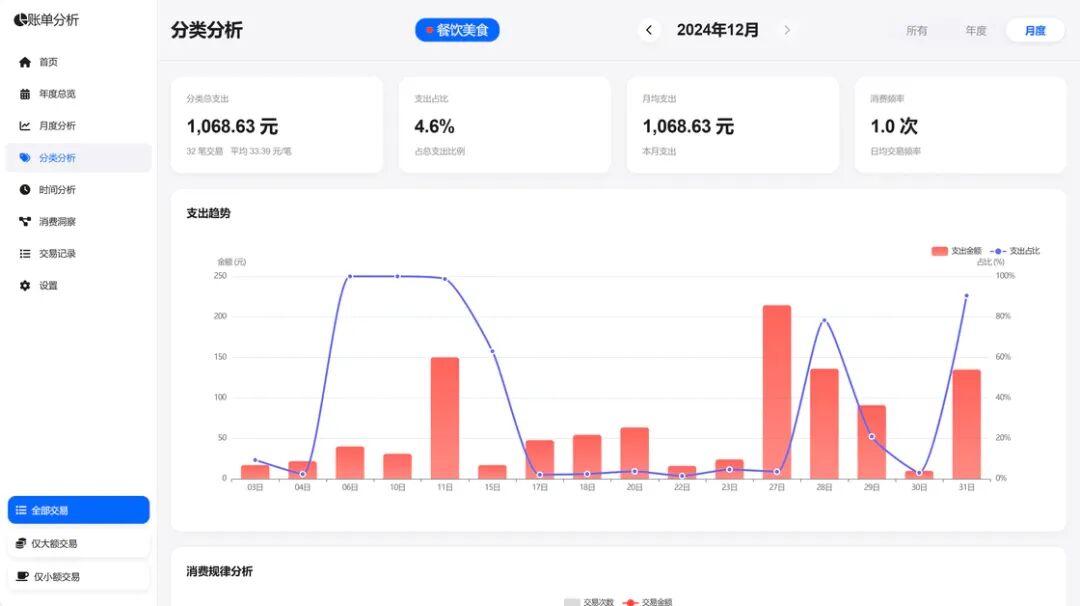
Task: Click the calendar icon beside 年度总览
Action: (x=25, y=94)
